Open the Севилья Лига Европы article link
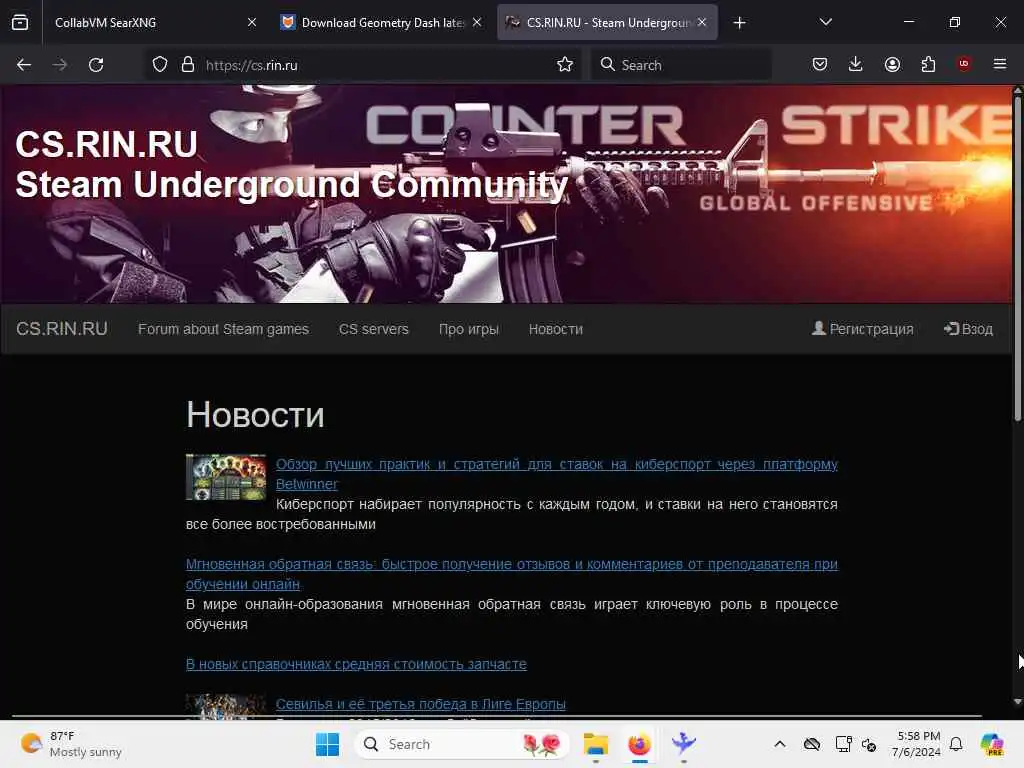 (421, 704)
